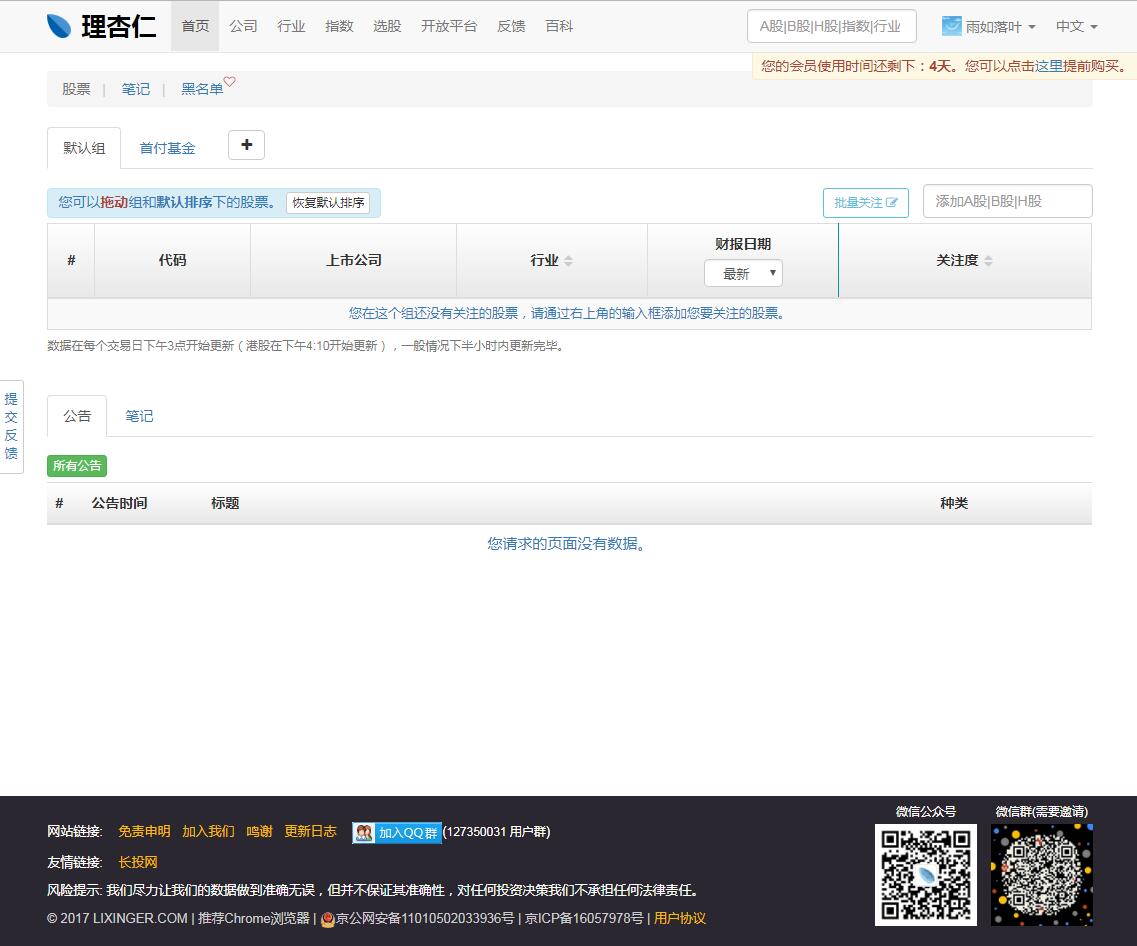Viewport: 1137px width, 946px height.
Task: Click the 财报日期 header label
Action: pyautogui.click(x=743, y=244)
